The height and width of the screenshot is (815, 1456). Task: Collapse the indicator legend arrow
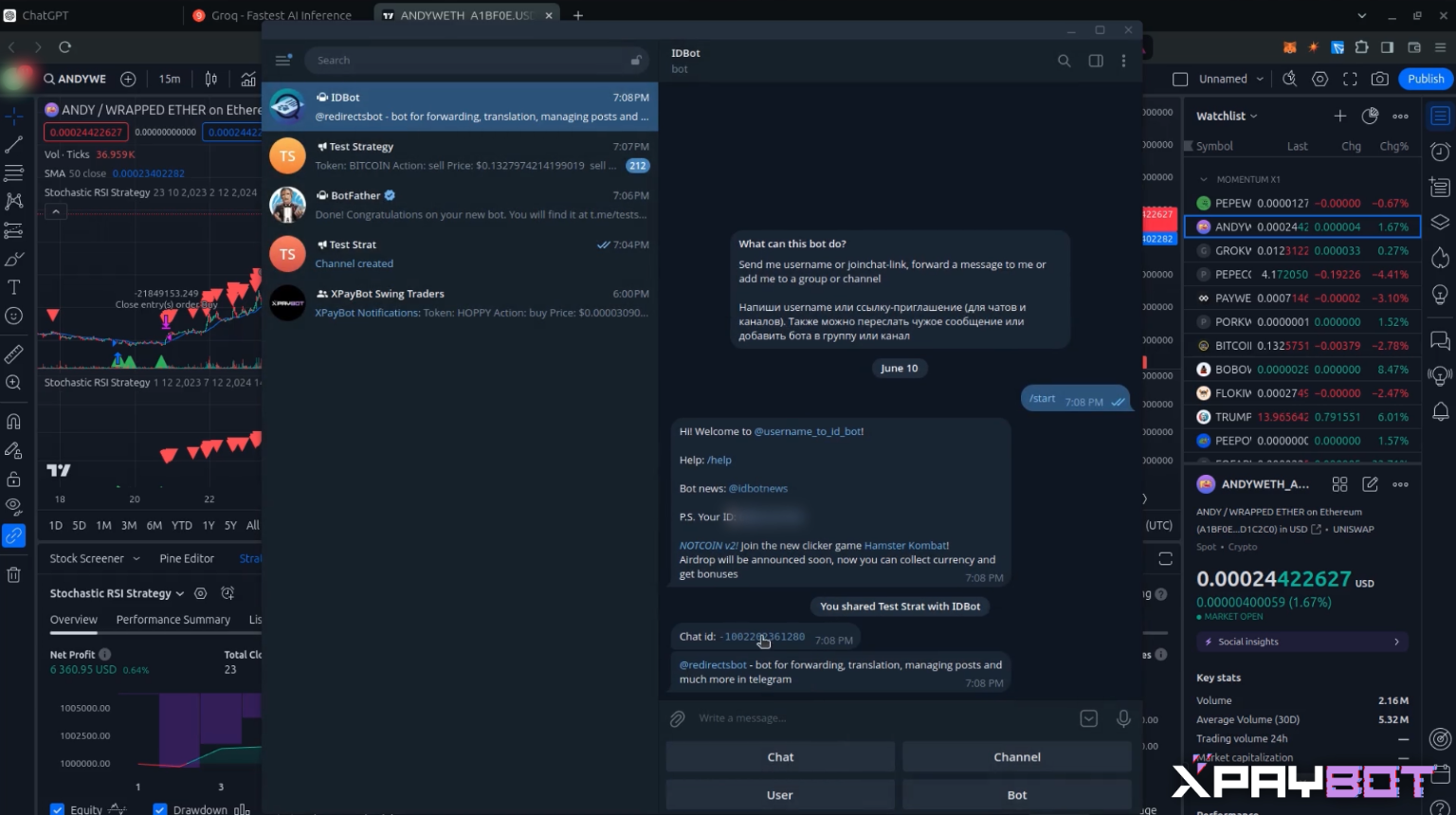[x=56, y=211]
